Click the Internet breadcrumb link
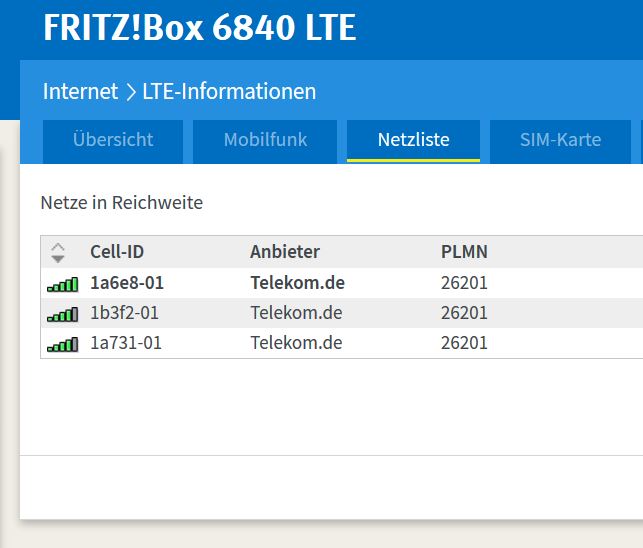 tap(80, 91)
